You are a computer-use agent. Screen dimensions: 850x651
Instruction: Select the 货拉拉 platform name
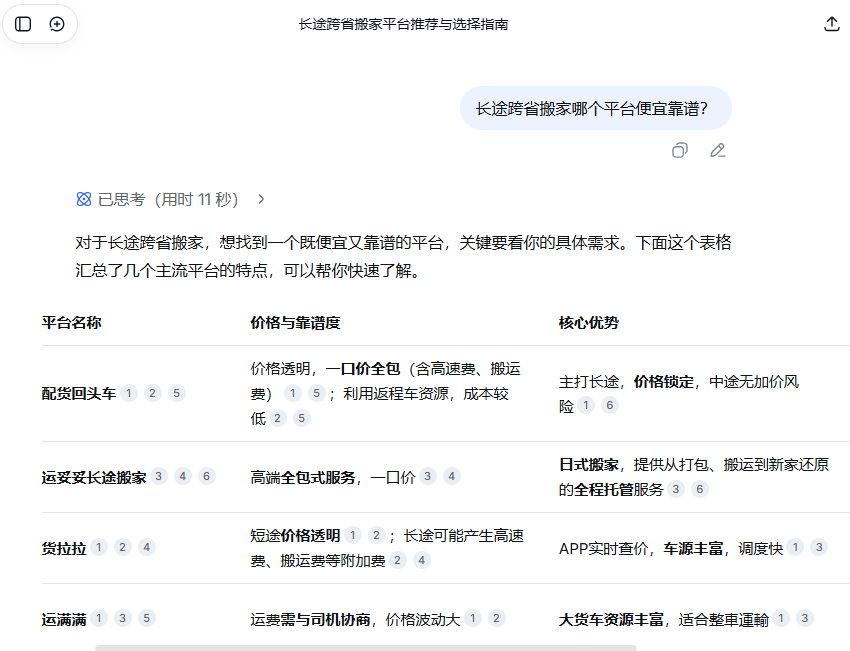(64, 548)
